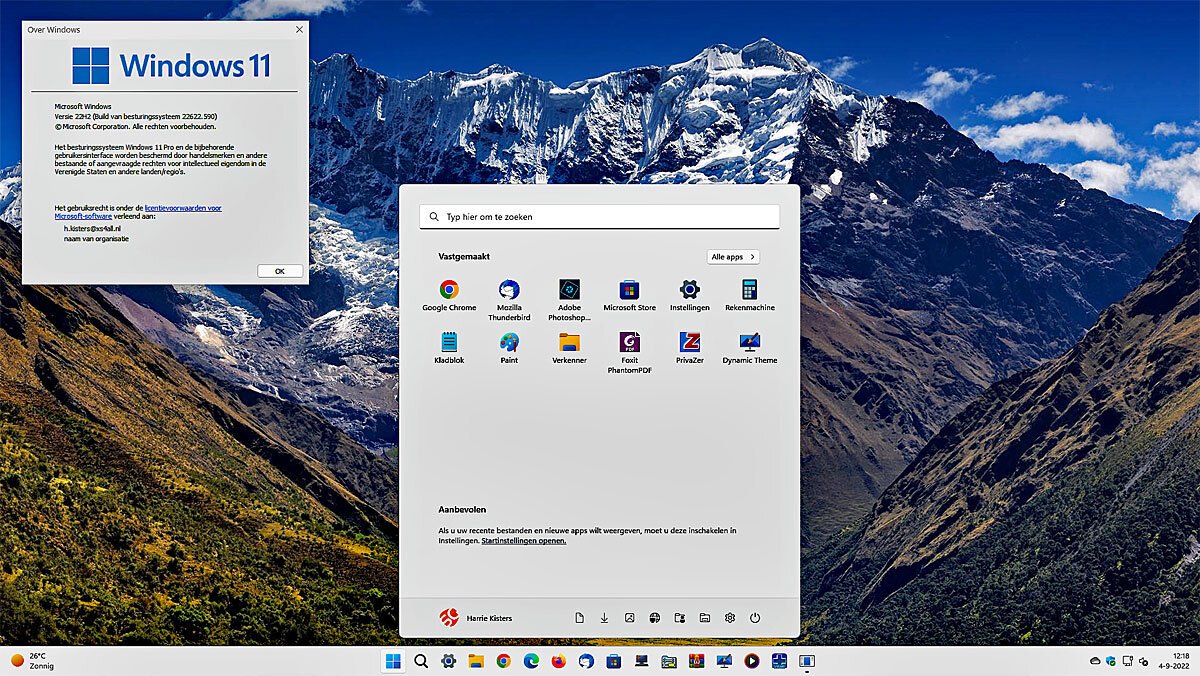The image size is (1200, 676).
Task: Click the power button in Start menu
Action: click(755, 618)
